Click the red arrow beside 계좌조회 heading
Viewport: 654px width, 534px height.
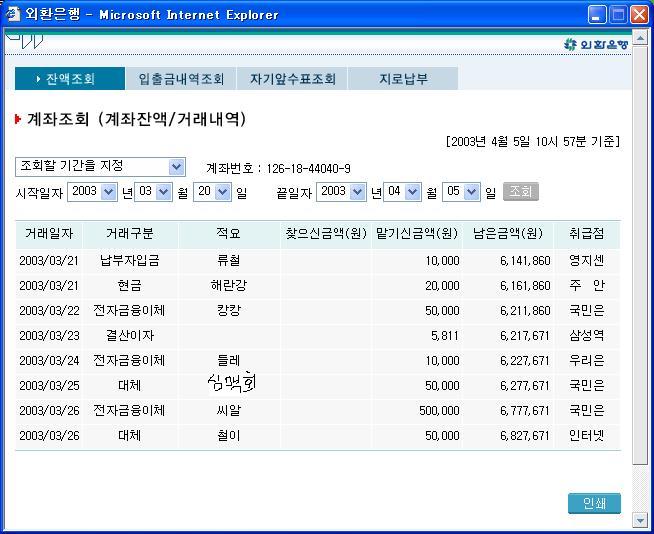(18, 119)
